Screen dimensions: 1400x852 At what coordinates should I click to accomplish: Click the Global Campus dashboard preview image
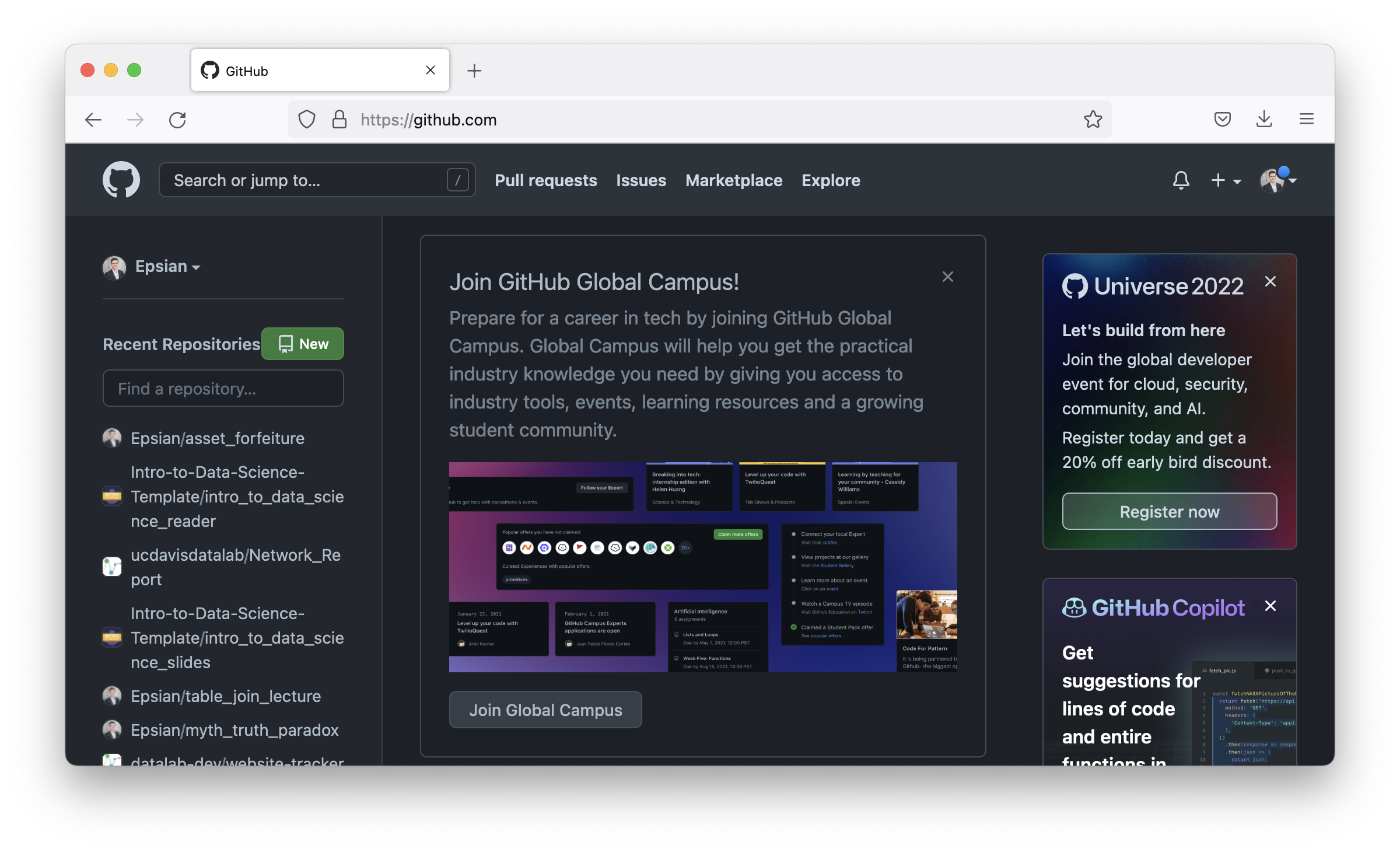coord(702,567)
